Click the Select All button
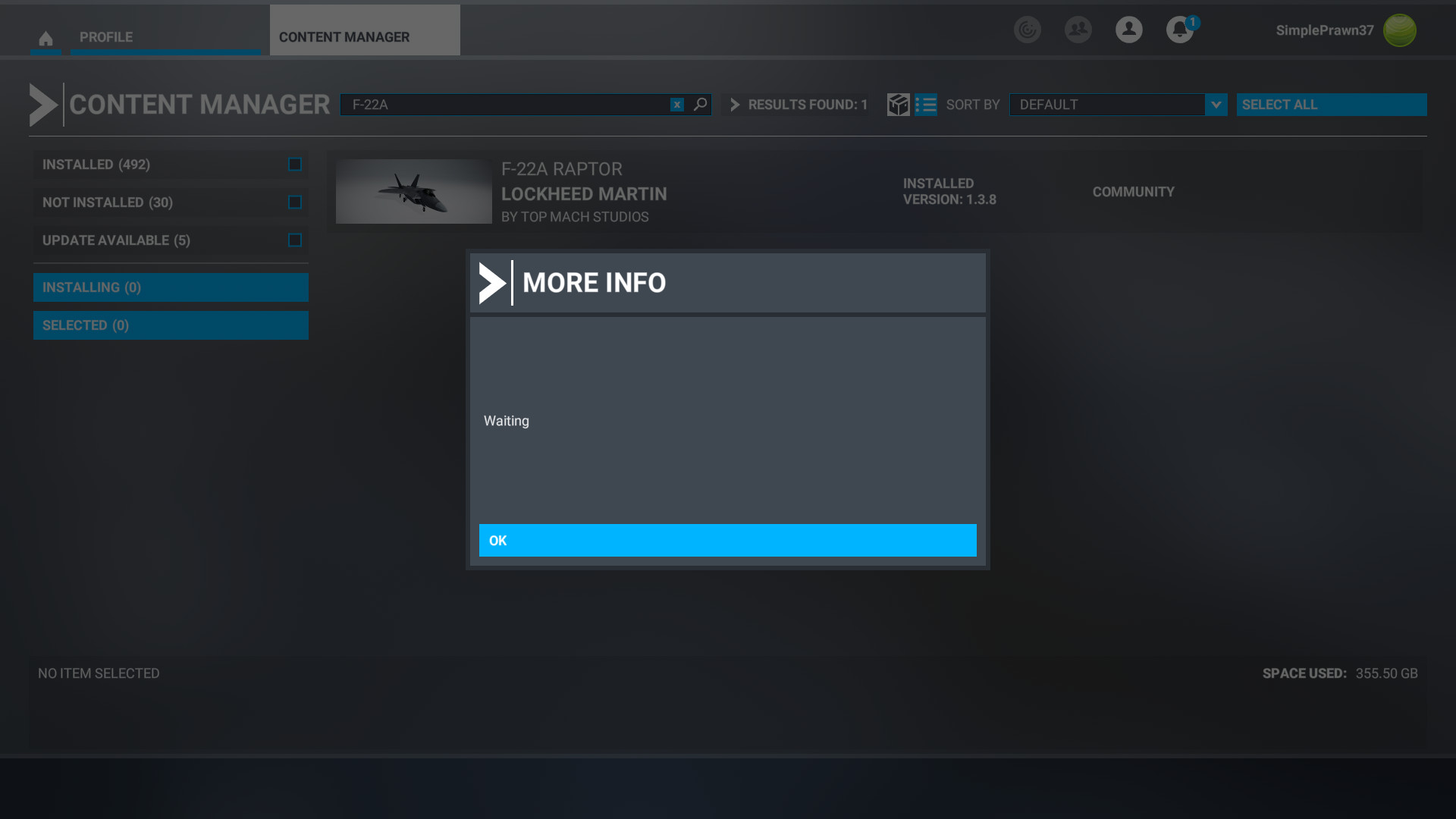 point(1331,105)
